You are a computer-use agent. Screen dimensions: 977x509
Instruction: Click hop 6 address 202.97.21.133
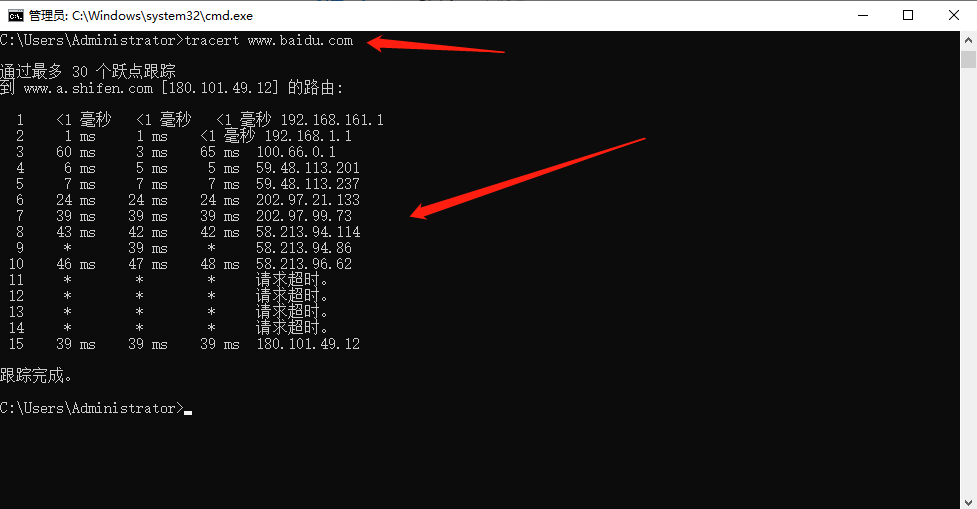[x=308, y=200]
